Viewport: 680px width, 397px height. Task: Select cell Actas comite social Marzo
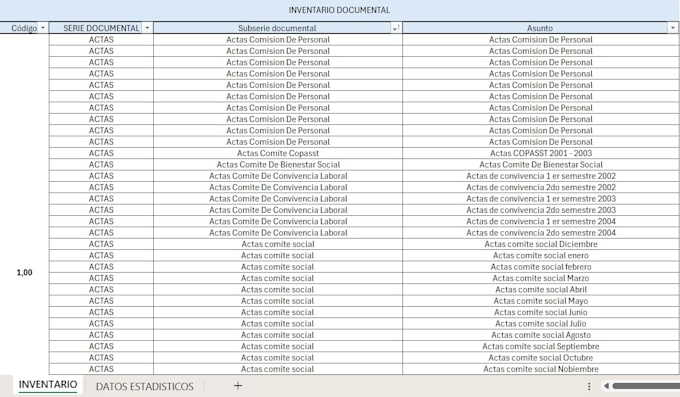pos(541,278)
